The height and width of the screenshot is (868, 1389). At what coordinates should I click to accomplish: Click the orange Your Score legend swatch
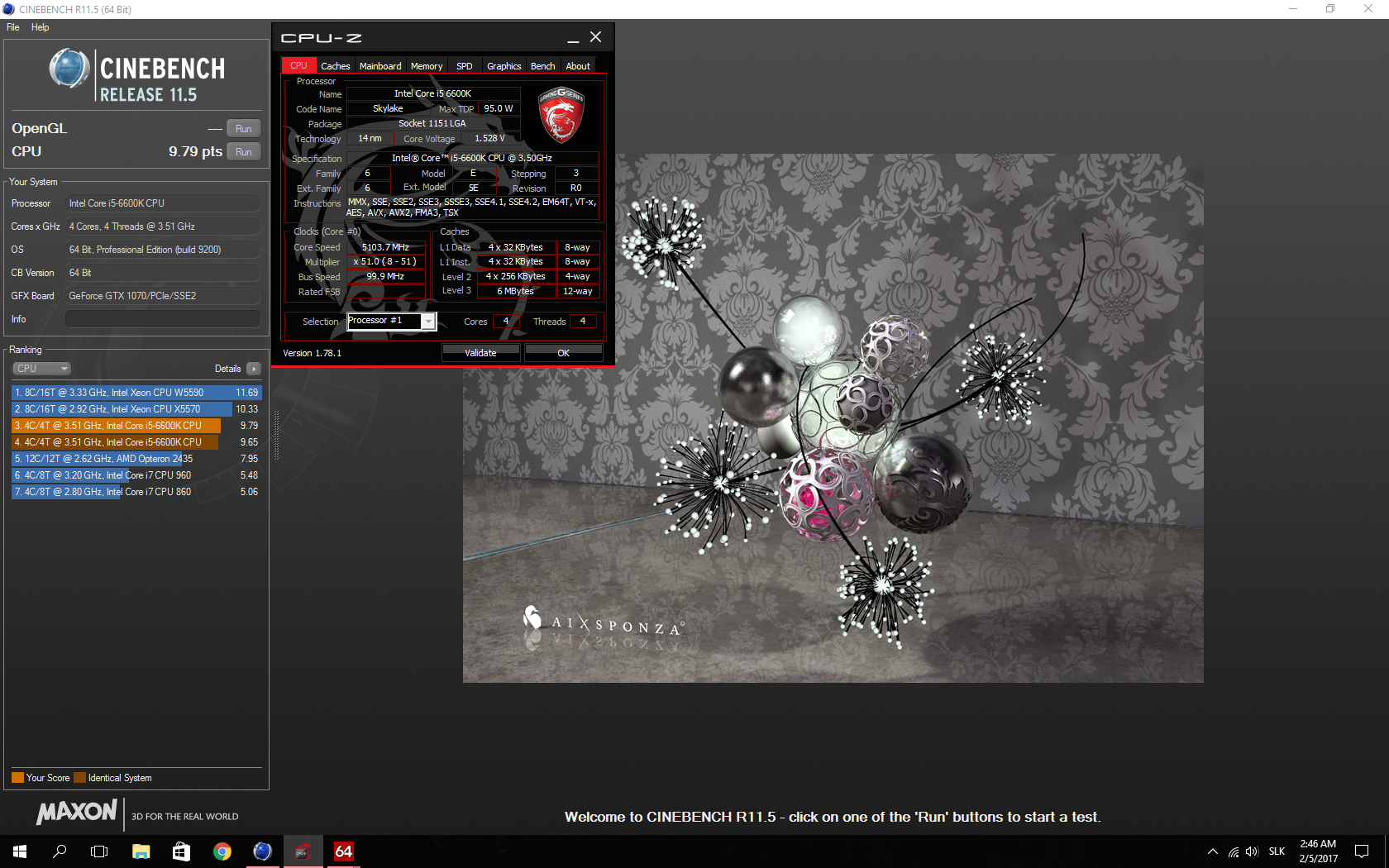coord(17,778)
